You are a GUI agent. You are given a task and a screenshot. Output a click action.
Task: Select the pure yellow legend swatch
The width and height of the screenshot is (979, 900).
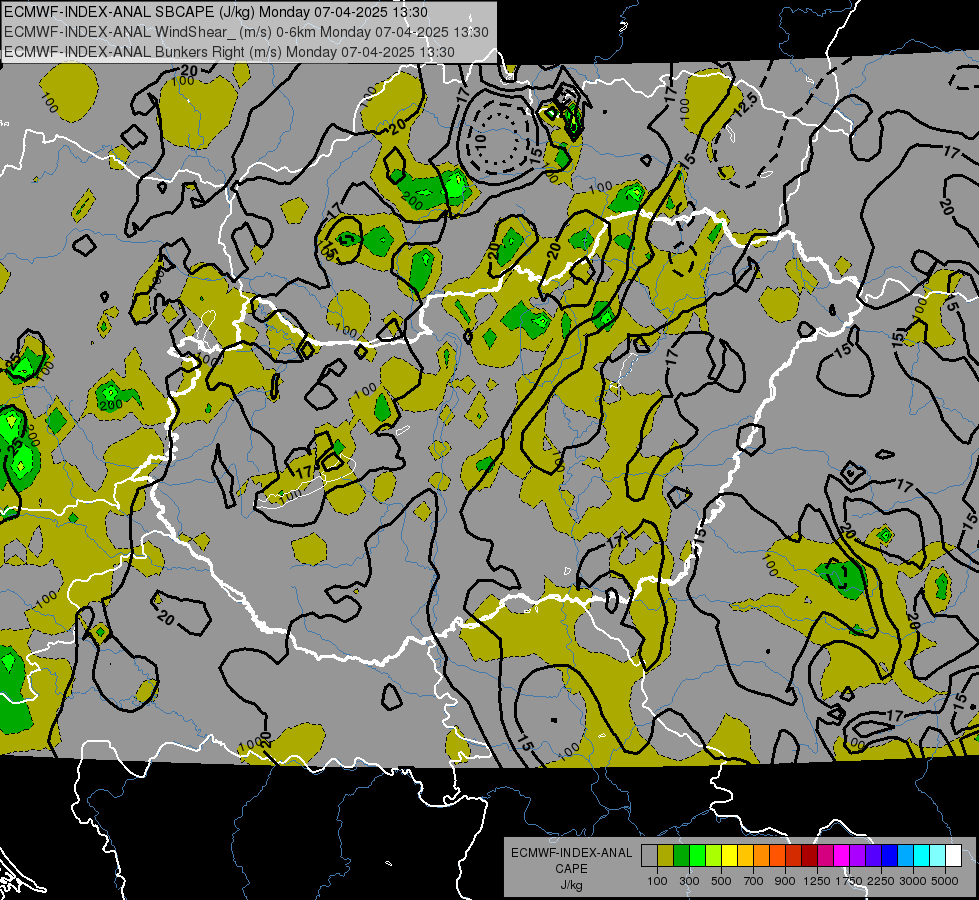tap(729, 856)
